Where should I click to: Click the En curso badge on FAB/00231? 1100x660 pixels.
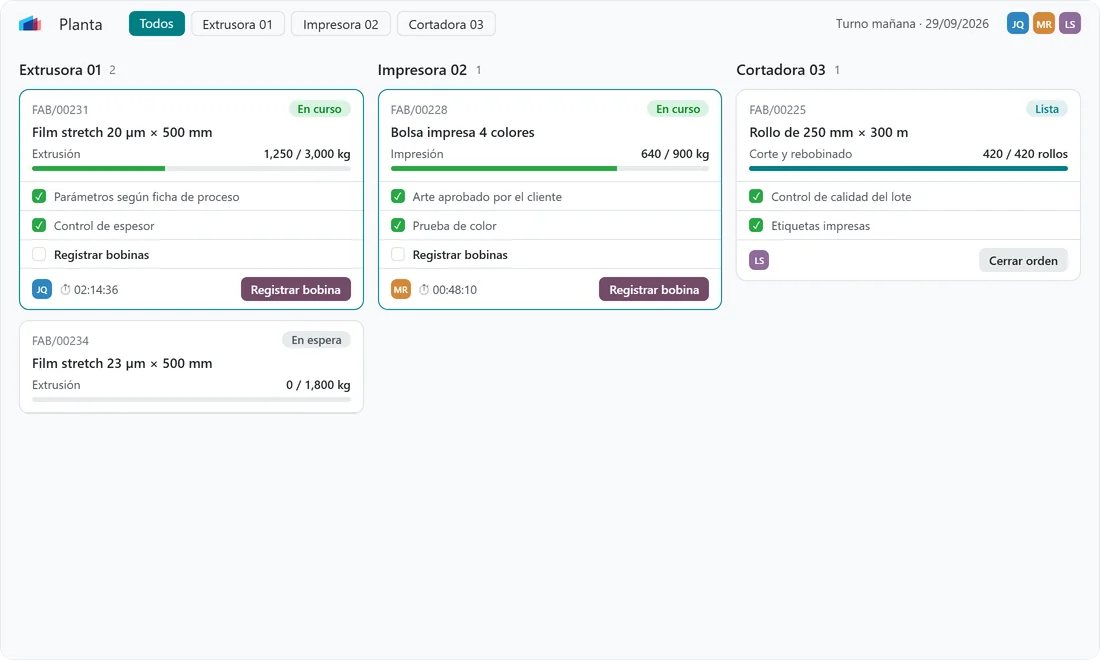(319, 109)
